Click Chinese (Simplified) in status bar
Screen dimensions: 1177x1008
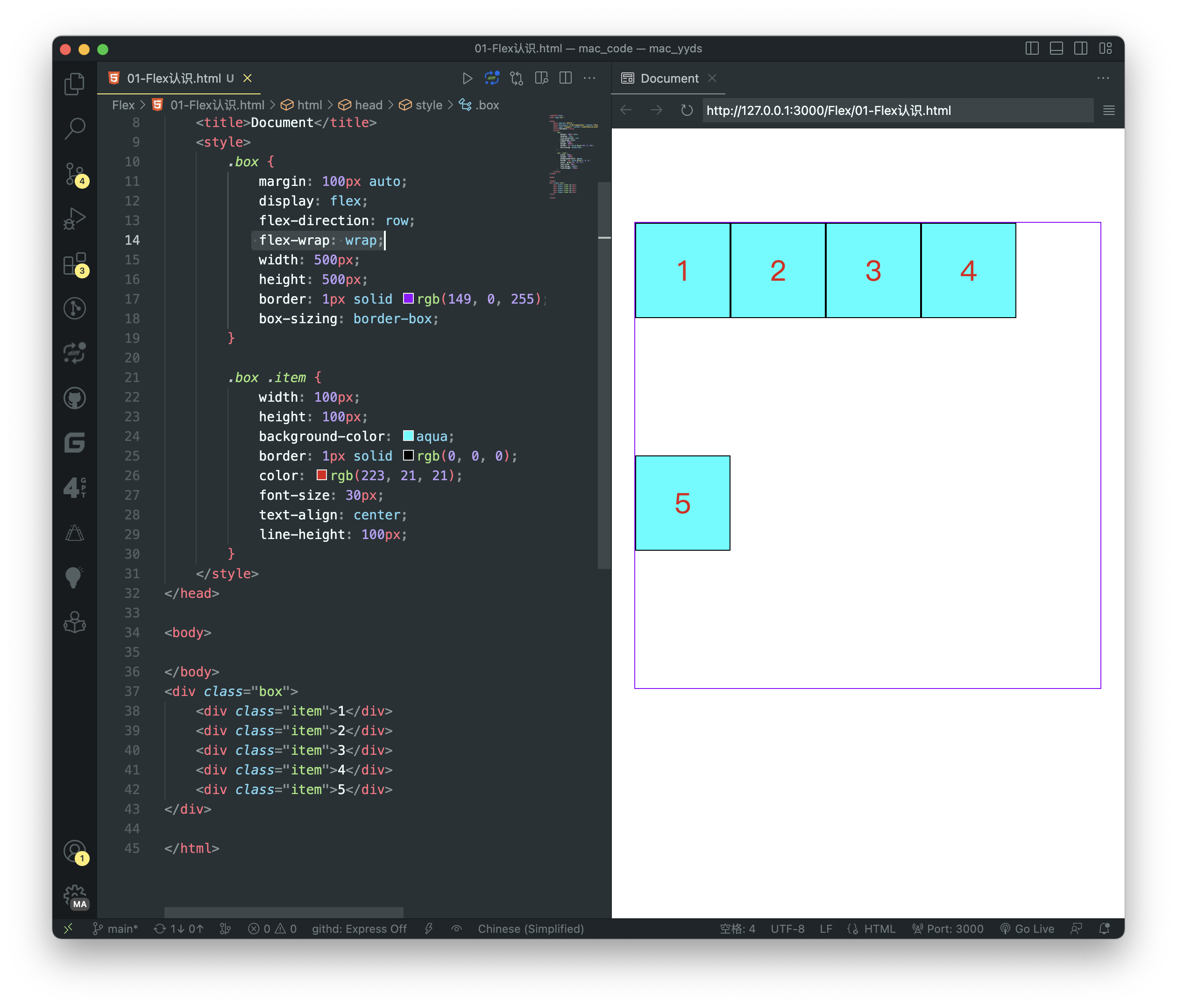[531, 929]
